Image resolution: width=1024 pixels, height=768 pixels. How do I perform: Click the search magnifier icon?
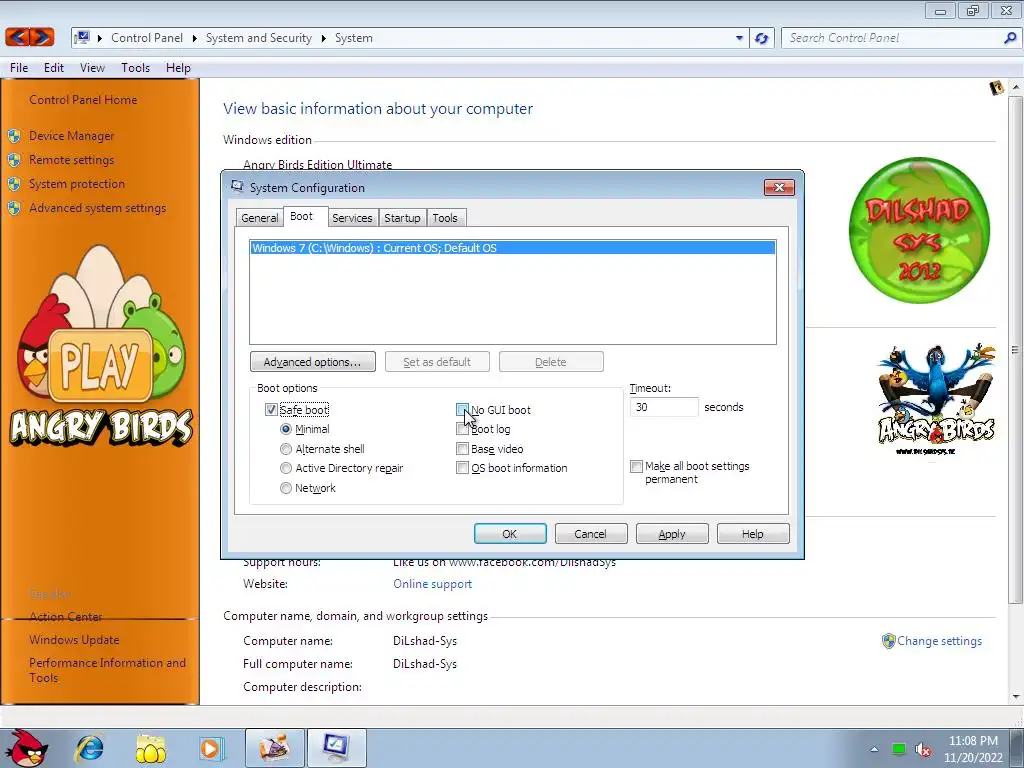point(1010,38)
